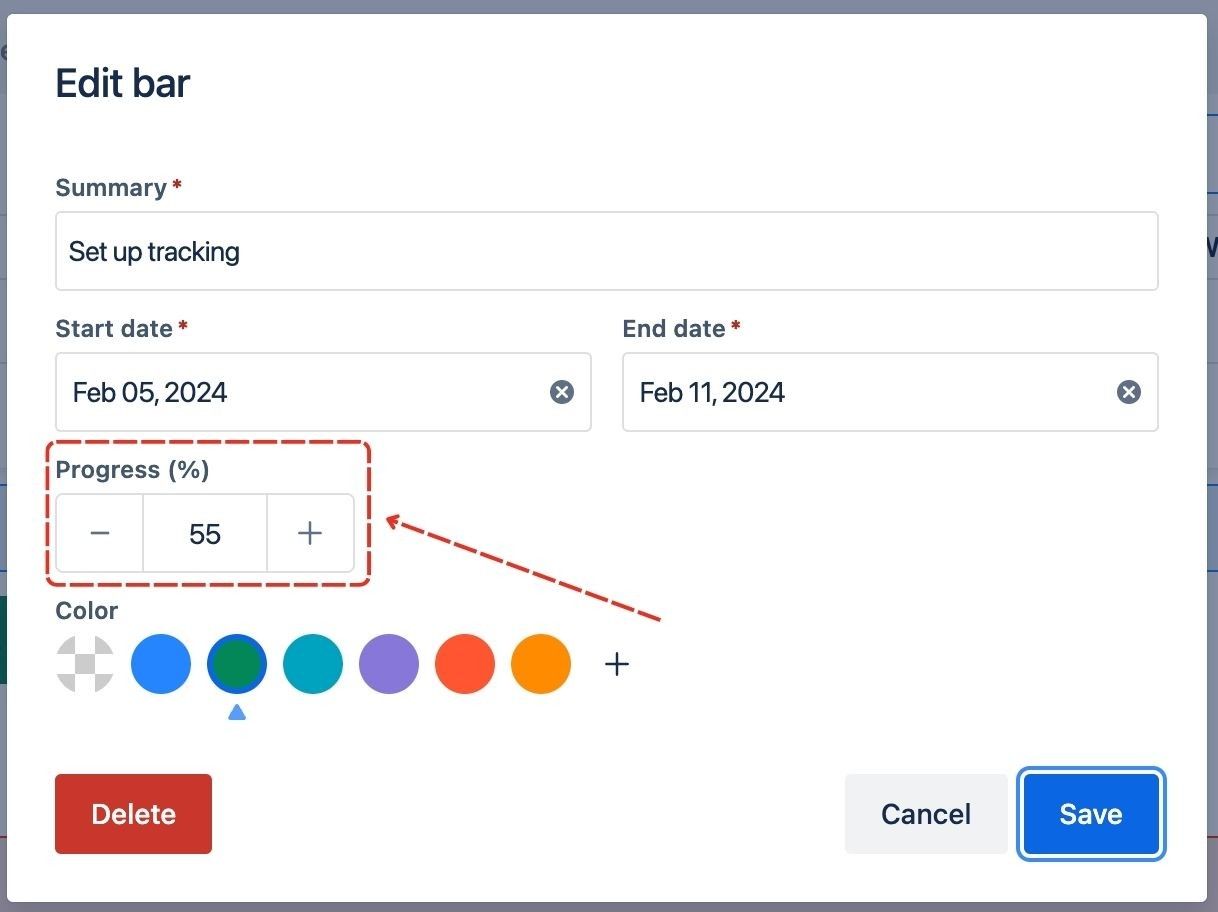Clear the End date field
The width and height of the screenshot is (1218, 912).
coord(1128,392)
